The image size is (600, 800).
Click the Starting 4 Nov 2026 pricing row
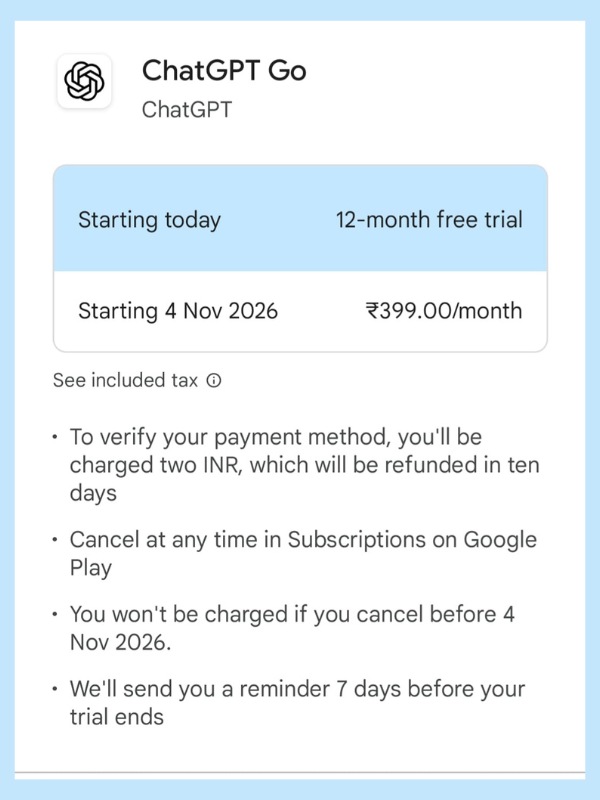click(300, 311)
